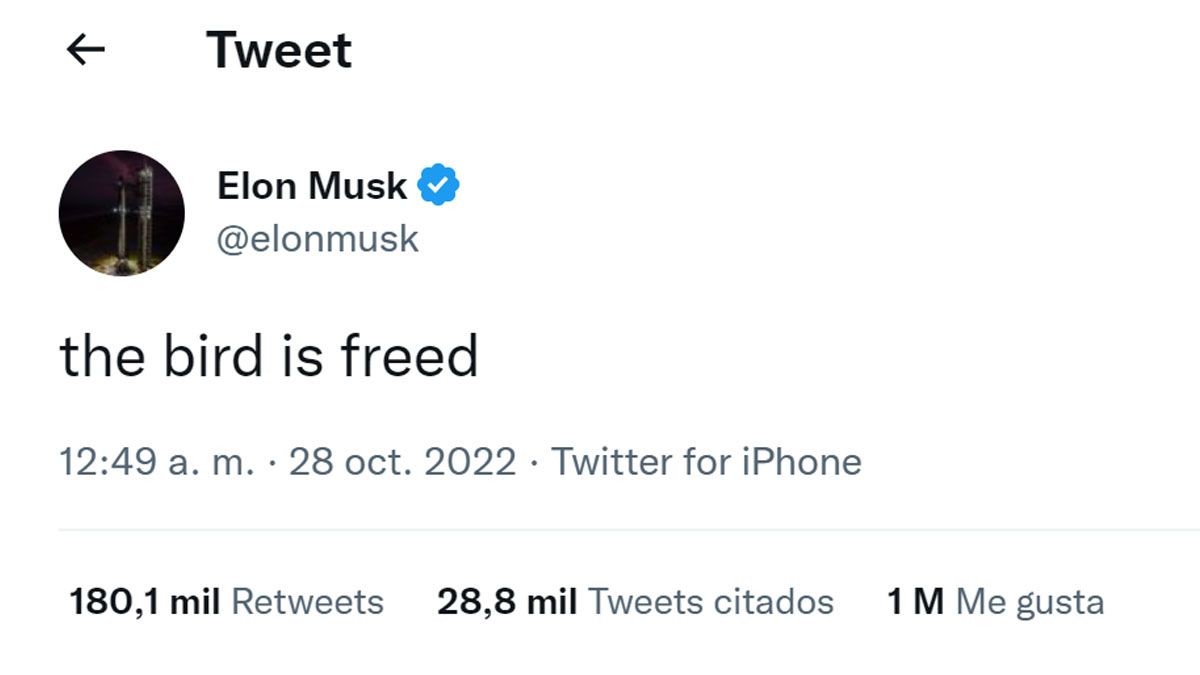
Task: Click the blue verified badge
Action: tap(439, 186)
